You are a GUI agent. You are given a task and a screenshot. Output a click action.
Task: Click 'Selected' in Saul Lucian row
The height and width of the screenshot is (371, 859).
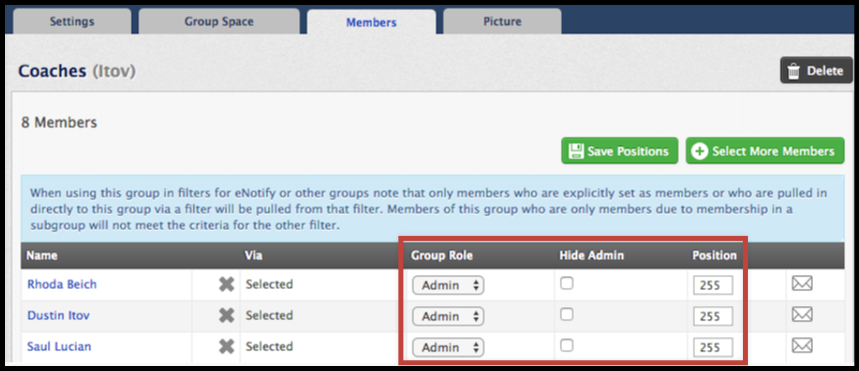coord(269,346)
